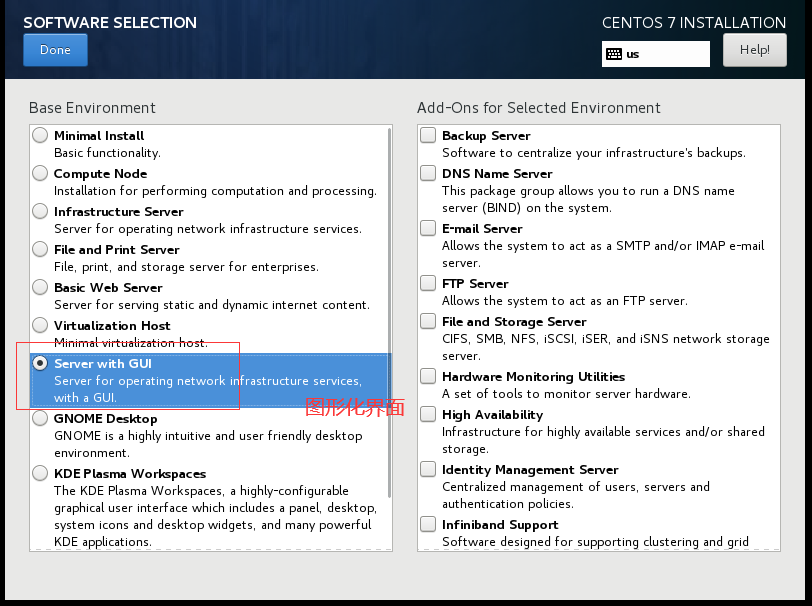
Task: Select Virtualization Host radio button
Action: tap(40, 325)
